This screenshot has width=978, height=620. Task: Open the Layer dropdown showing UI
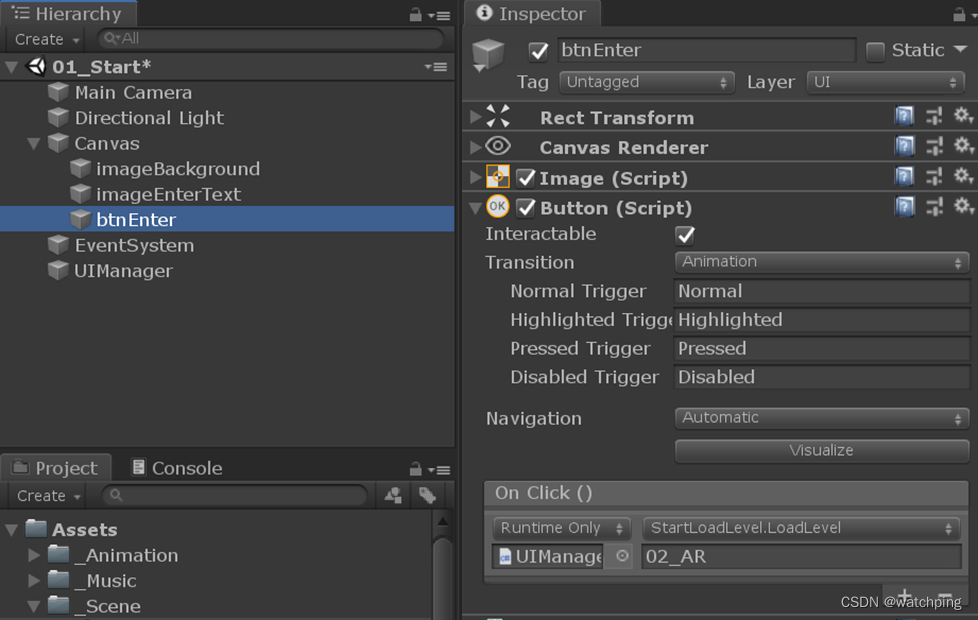pyautogui.click(x=886, y=82)
